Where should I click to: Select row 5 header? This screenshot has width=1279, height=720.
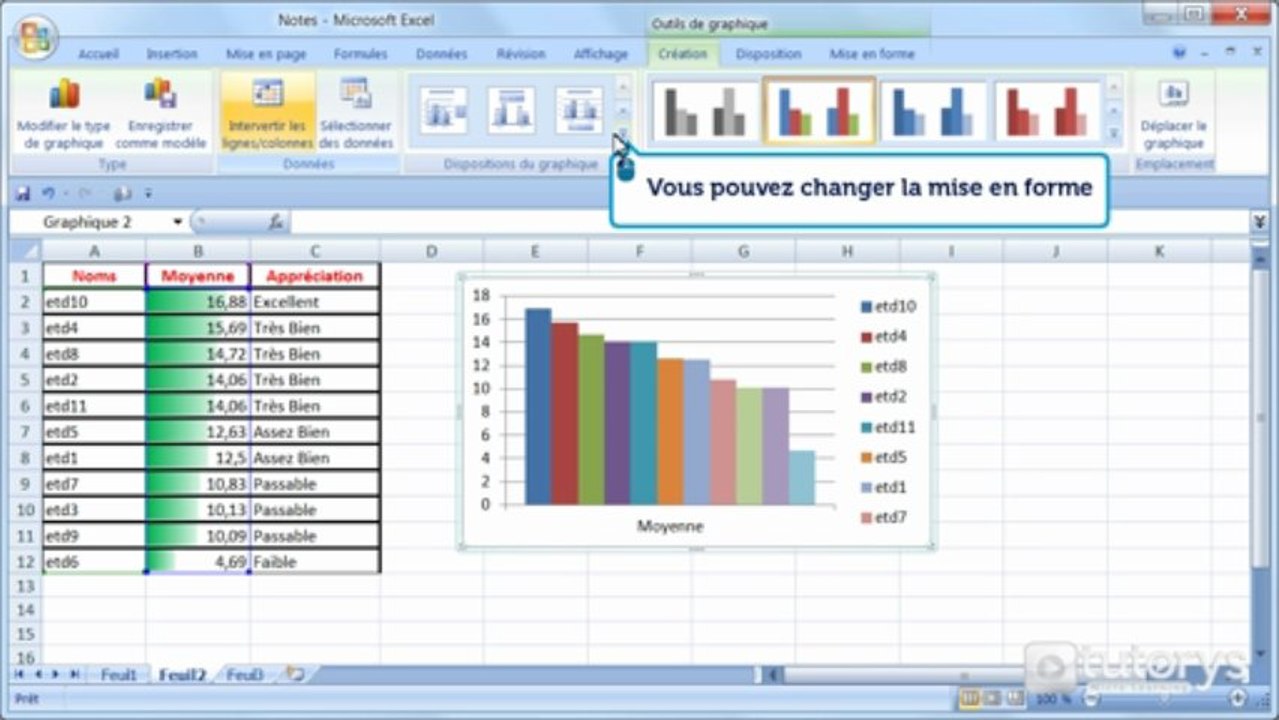tap(25, 379)
